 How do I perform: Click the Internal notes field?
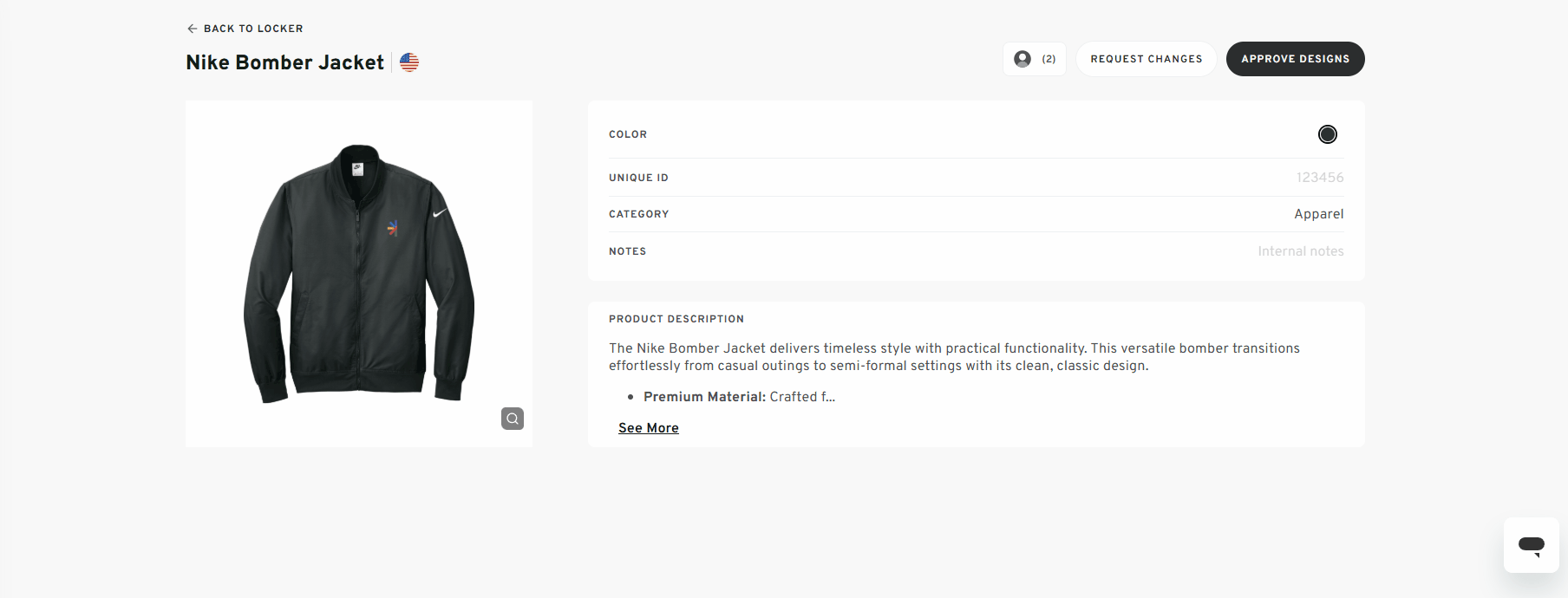(x=1301, y=251)
